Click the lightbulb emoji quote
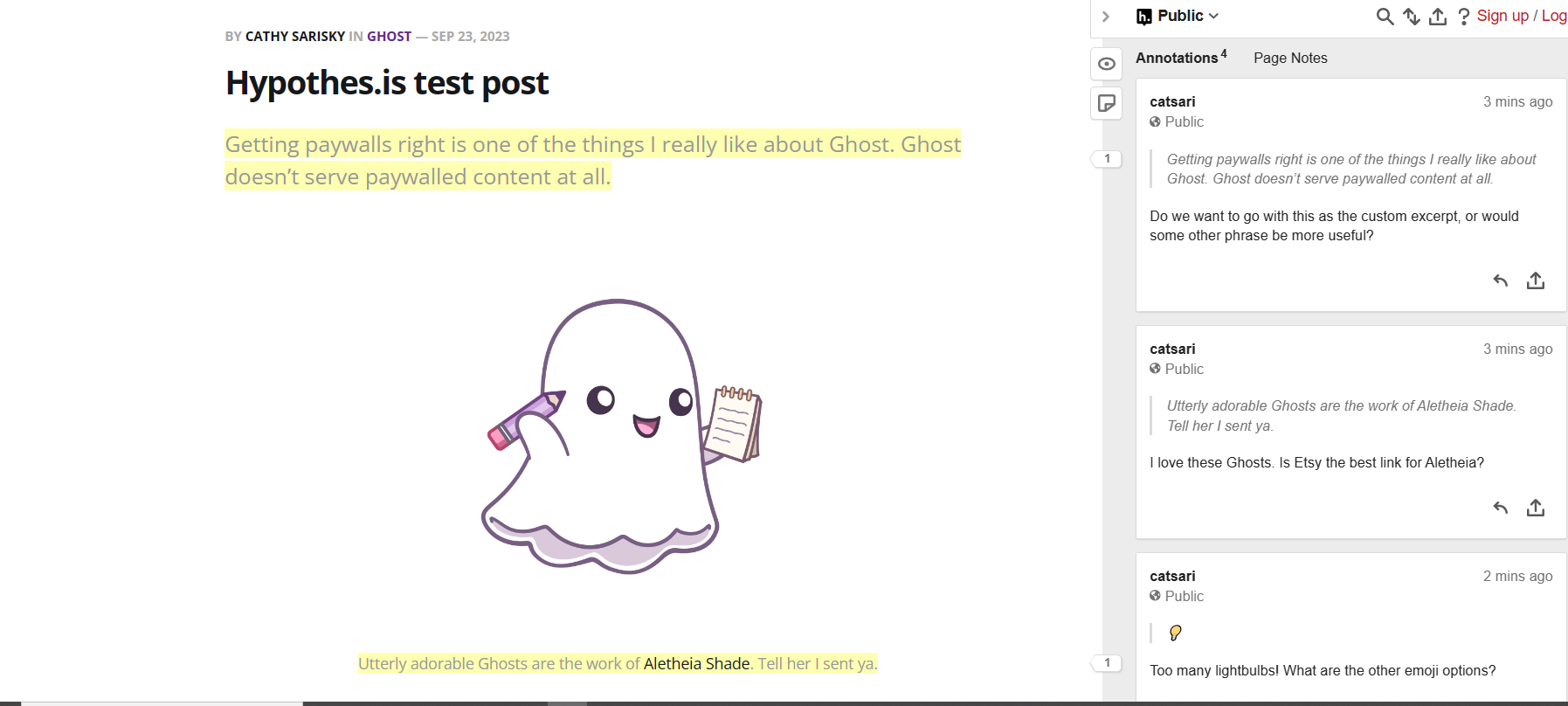The image size is (1568, 706). [x=1176, y=633]
